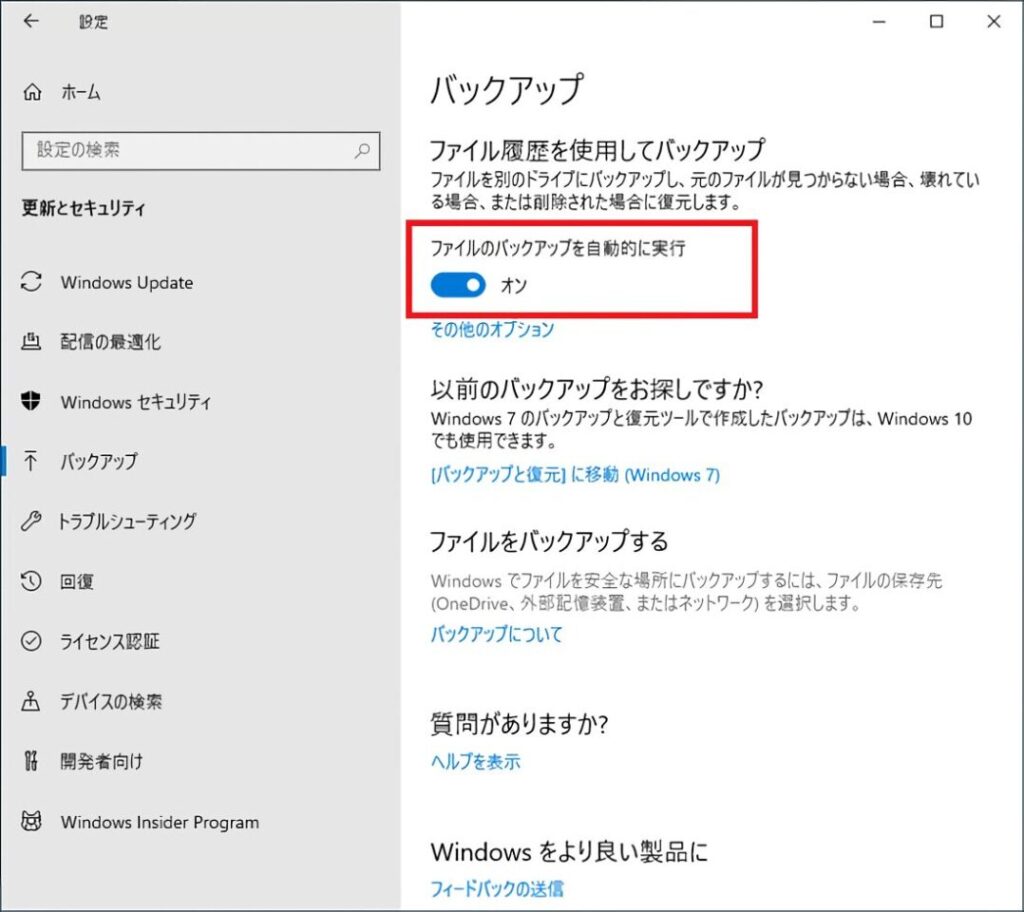Click the ヘルプを表示 link
This screenshot has height=912, width=1024.
click(x=476, y=762)
